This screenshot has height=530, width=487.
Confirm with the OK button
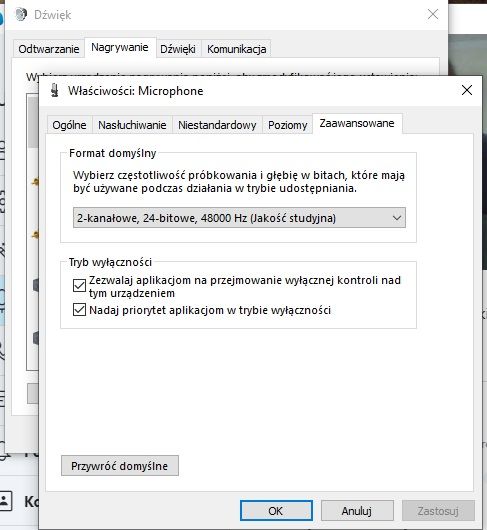[x=276, y=511]
